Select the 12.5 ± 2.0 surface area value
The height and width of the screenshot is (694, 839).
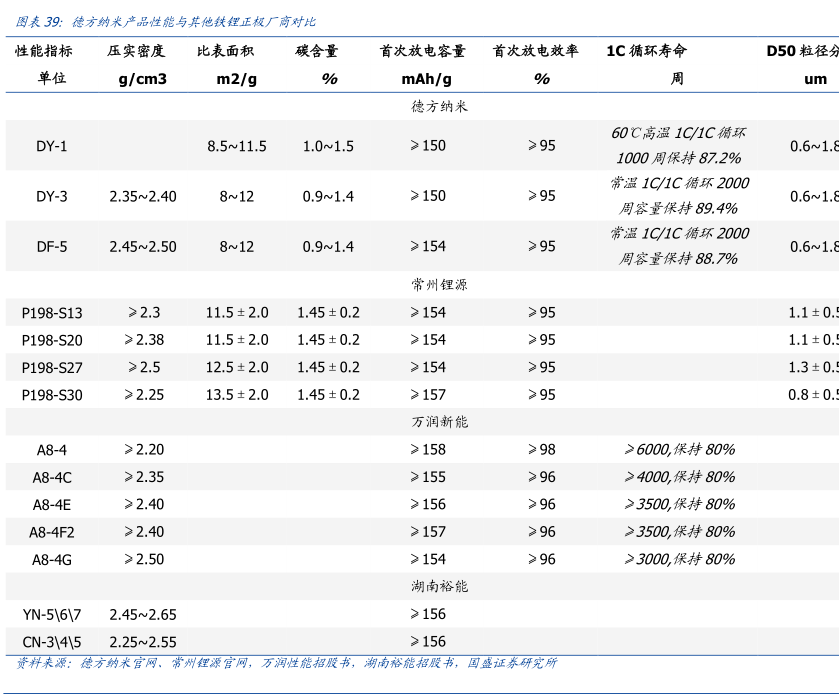237,368
